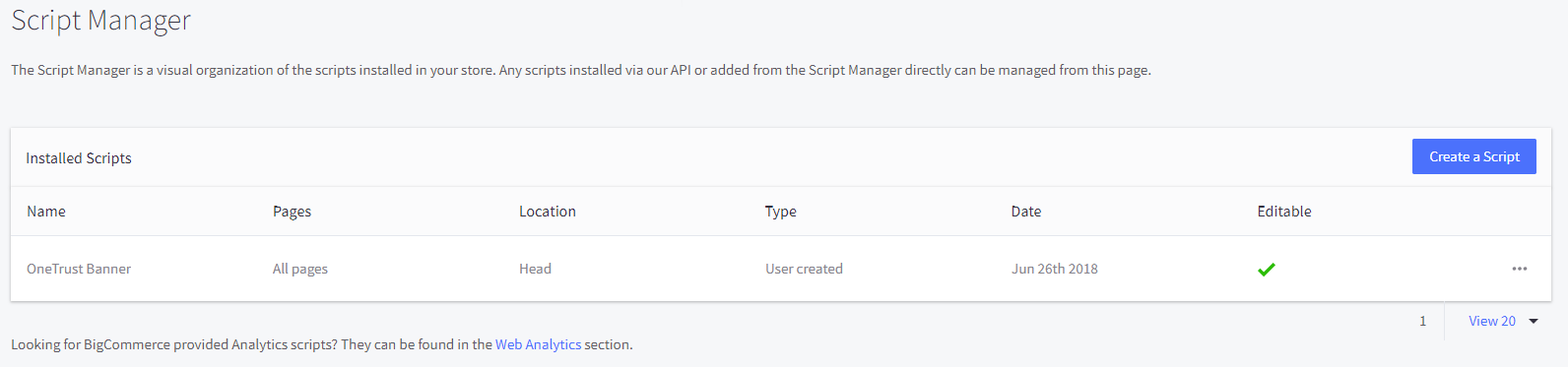Image resolution: width=1568 pixels, height=367 pixels.
Task: Sort scripts by the Date column
Action: click(1026, 212)
